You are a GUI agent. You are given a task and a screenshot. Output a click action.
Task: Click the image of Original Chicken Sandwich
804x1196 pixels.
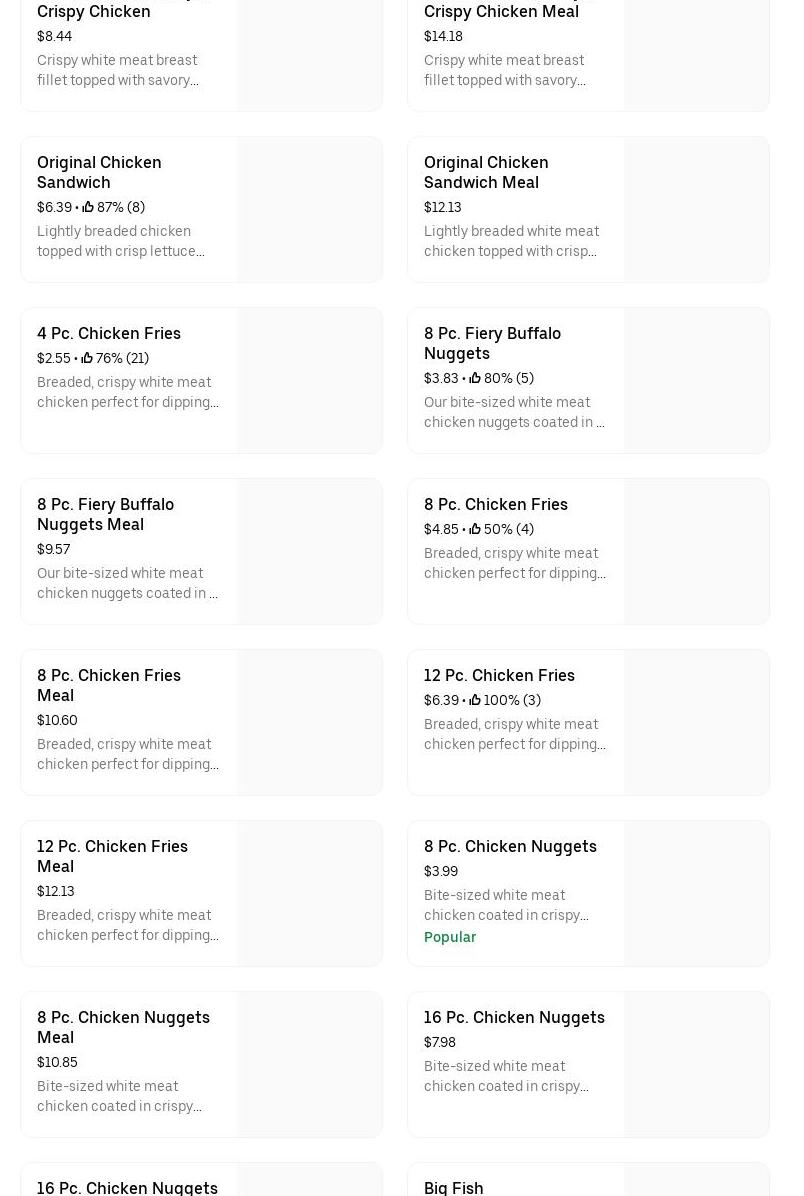(310, 209)
